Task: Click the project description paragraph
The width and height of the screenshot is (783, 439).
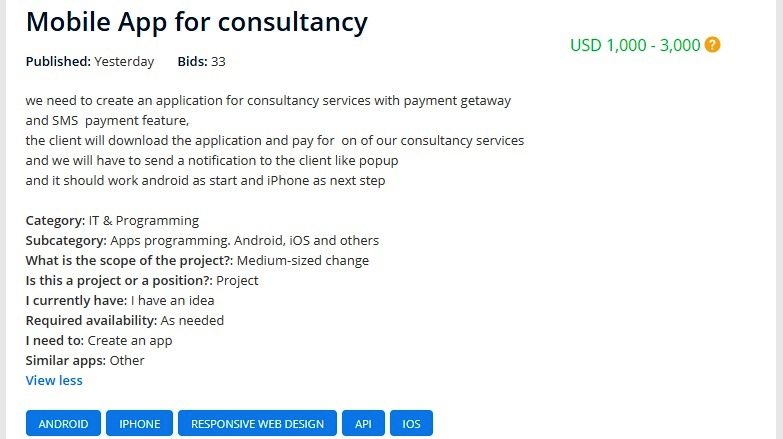Action: (x=270, y=140)
